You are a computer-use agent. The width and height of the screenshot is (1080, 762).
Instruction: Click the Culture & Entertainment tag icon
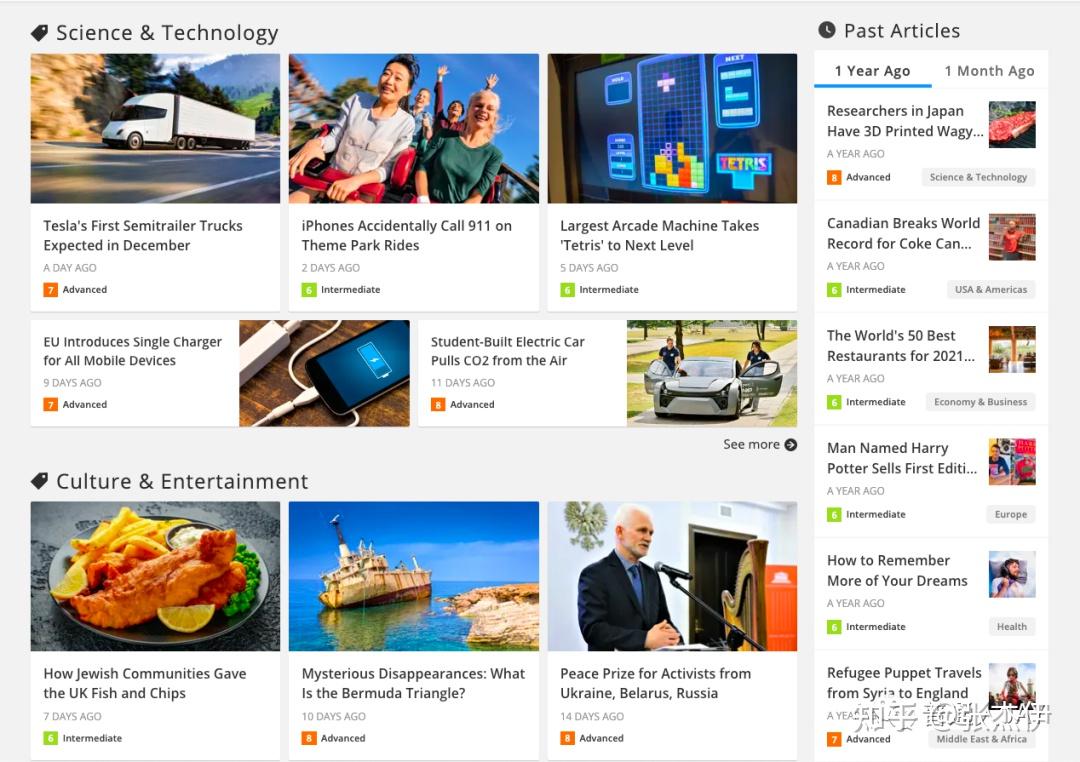click(40, 481)
